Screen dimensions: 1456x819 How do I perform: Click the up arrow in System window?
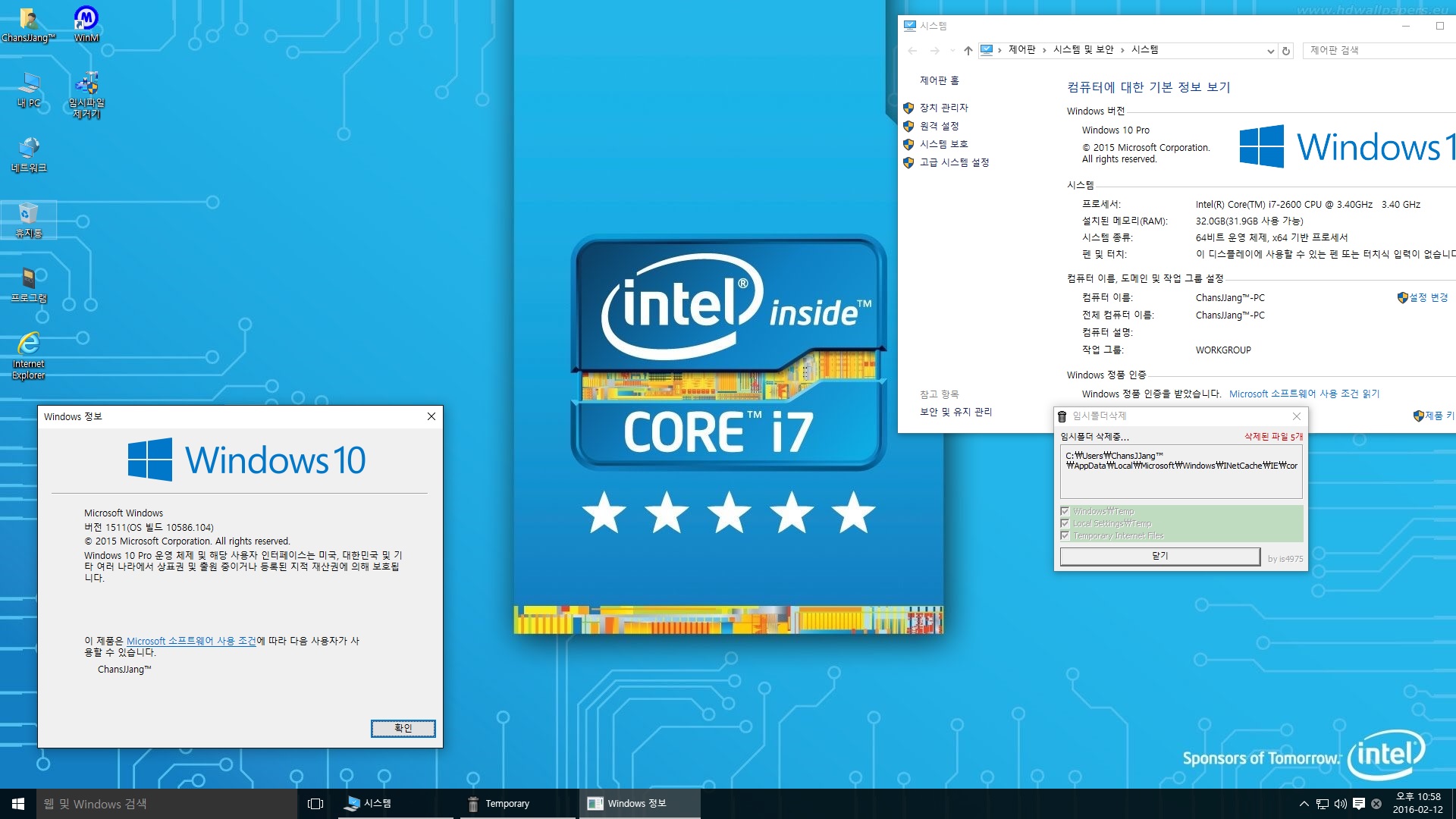coord(968,51)
